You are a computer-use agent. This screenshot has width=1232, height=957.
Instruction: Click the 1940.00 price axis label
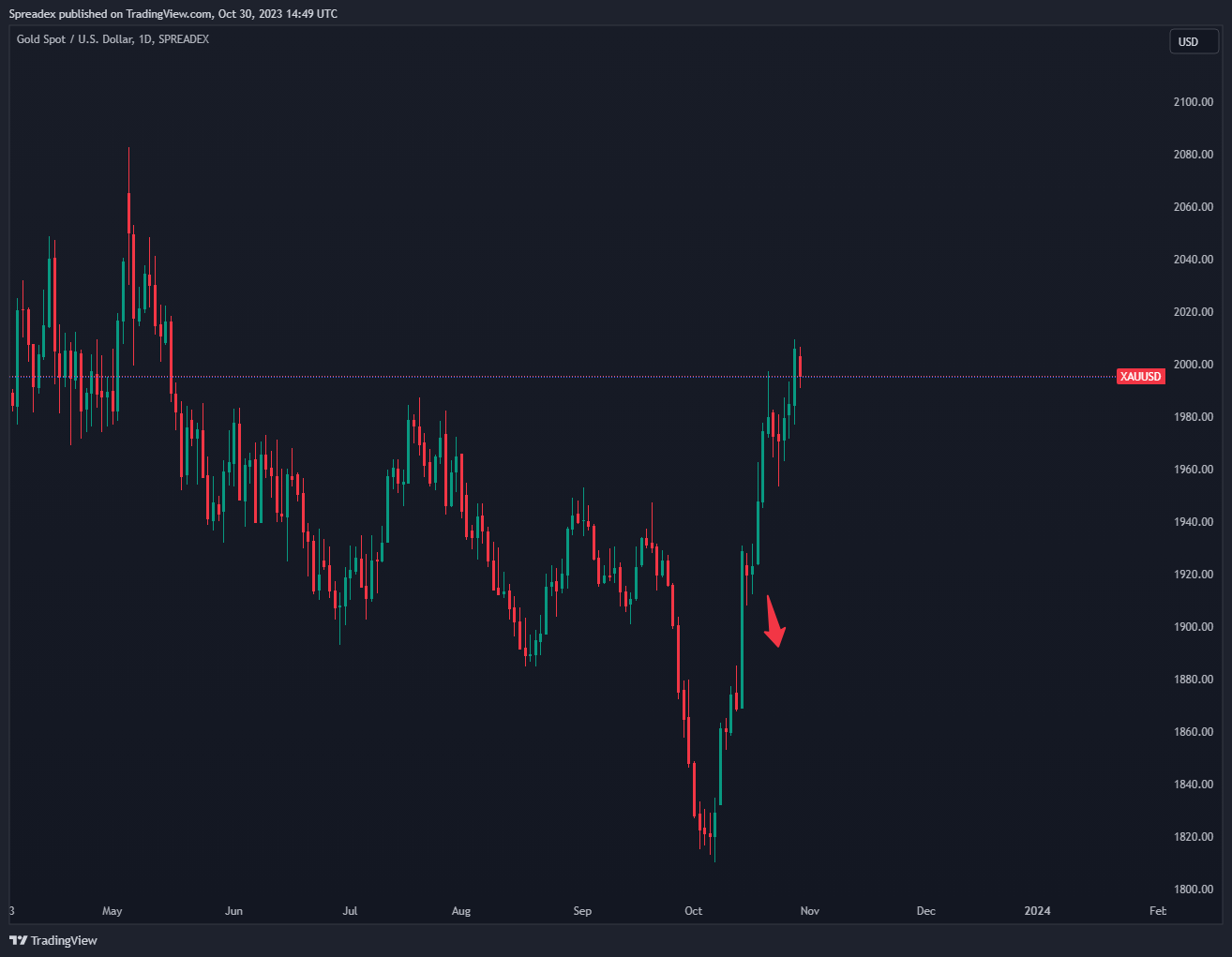(x=1193, y=521)
